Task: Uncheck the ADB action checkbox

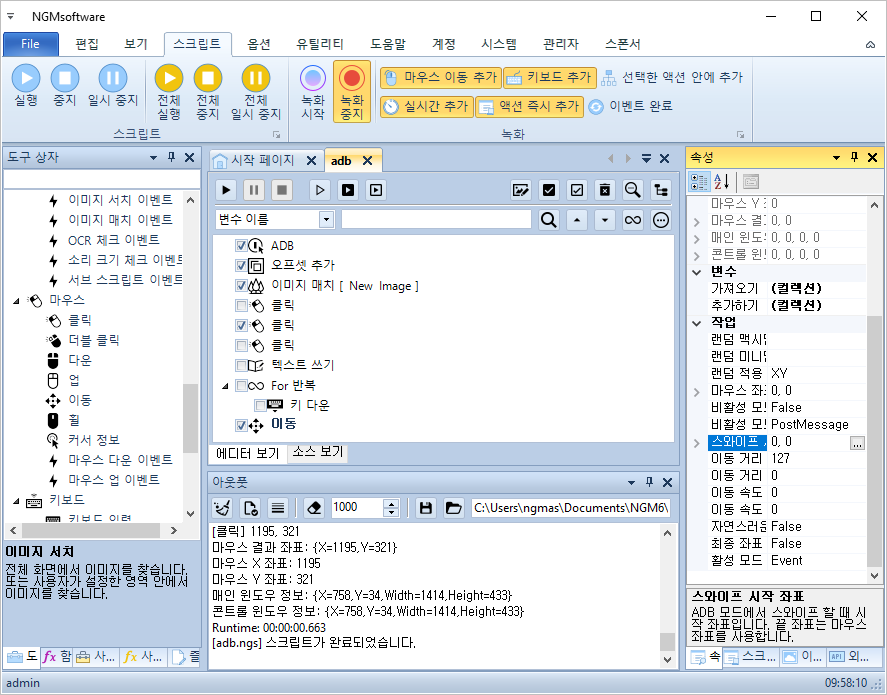Action: pyautogui.click(x=241, y=245)
